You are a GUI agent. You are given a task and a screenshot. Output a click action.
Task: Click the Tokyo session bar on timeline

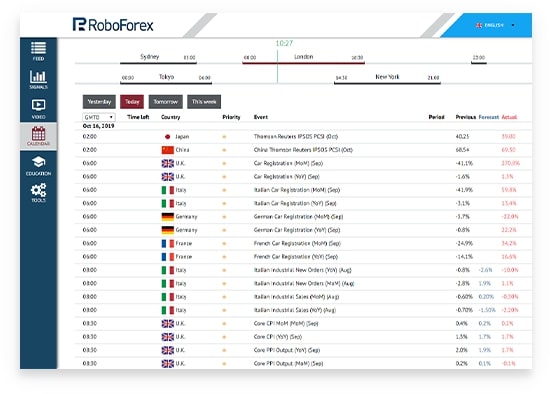click(x=166, y=83)
